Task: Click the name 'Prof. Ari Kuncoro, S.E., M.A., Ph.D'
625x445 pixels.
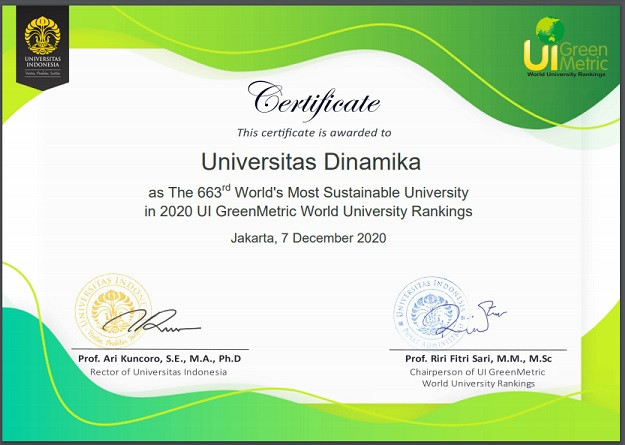Action: (160, 358)
